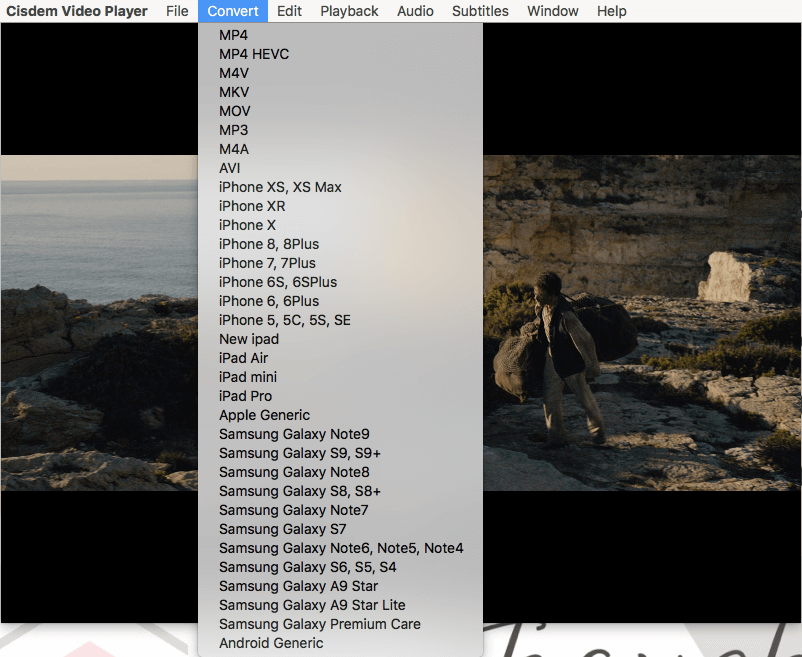Pick M4V as the output format
The width and height of the screenshot is (802, 657).
pyautogui.click(x=340, y=73)
